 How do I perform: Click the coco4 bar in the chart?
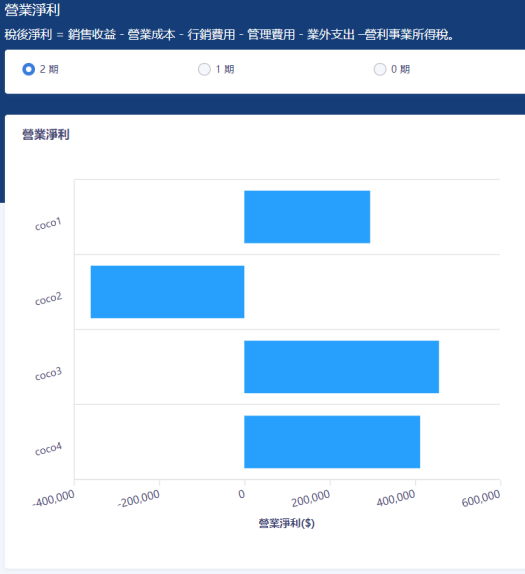pyautogui.click(x=332, y=442)
